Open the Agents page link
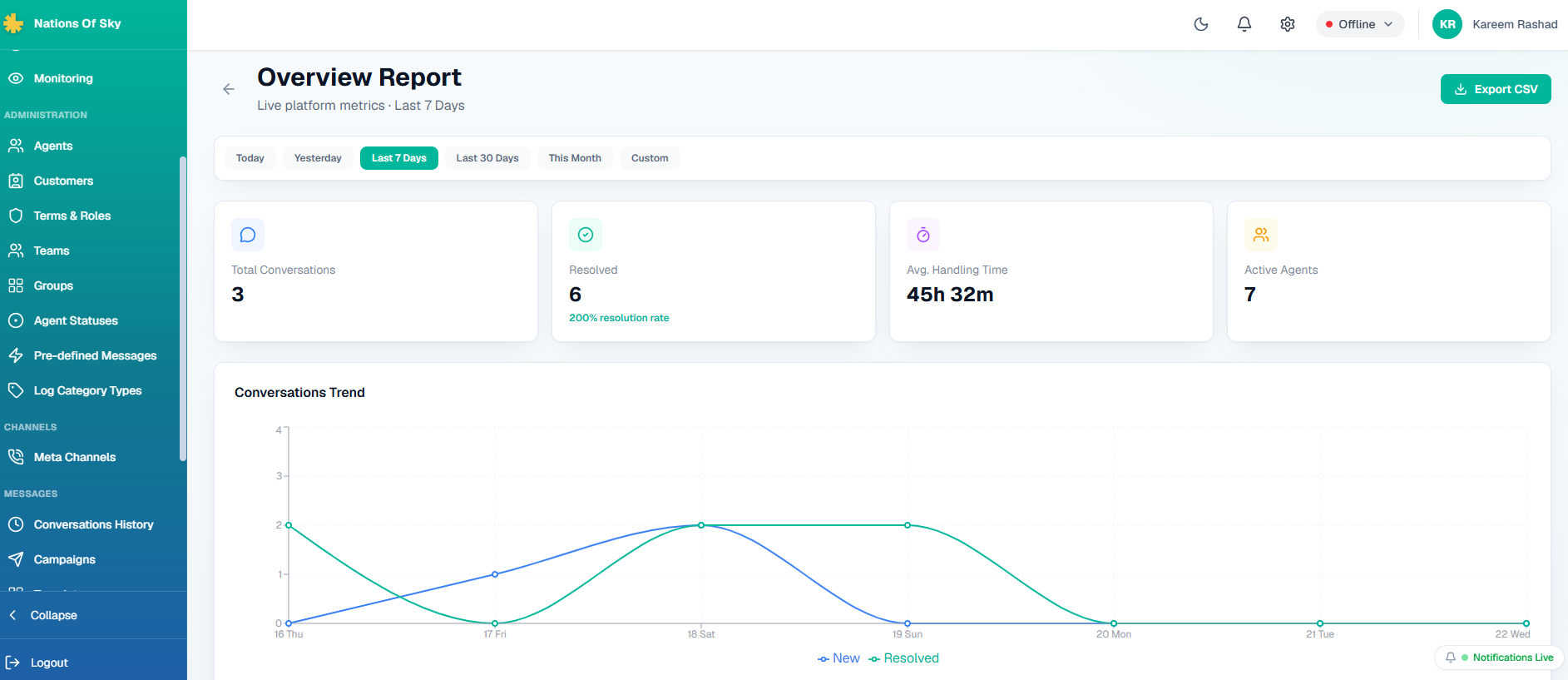The height and width of the screenshot is (680, 1568). click(x=53, y=146)
